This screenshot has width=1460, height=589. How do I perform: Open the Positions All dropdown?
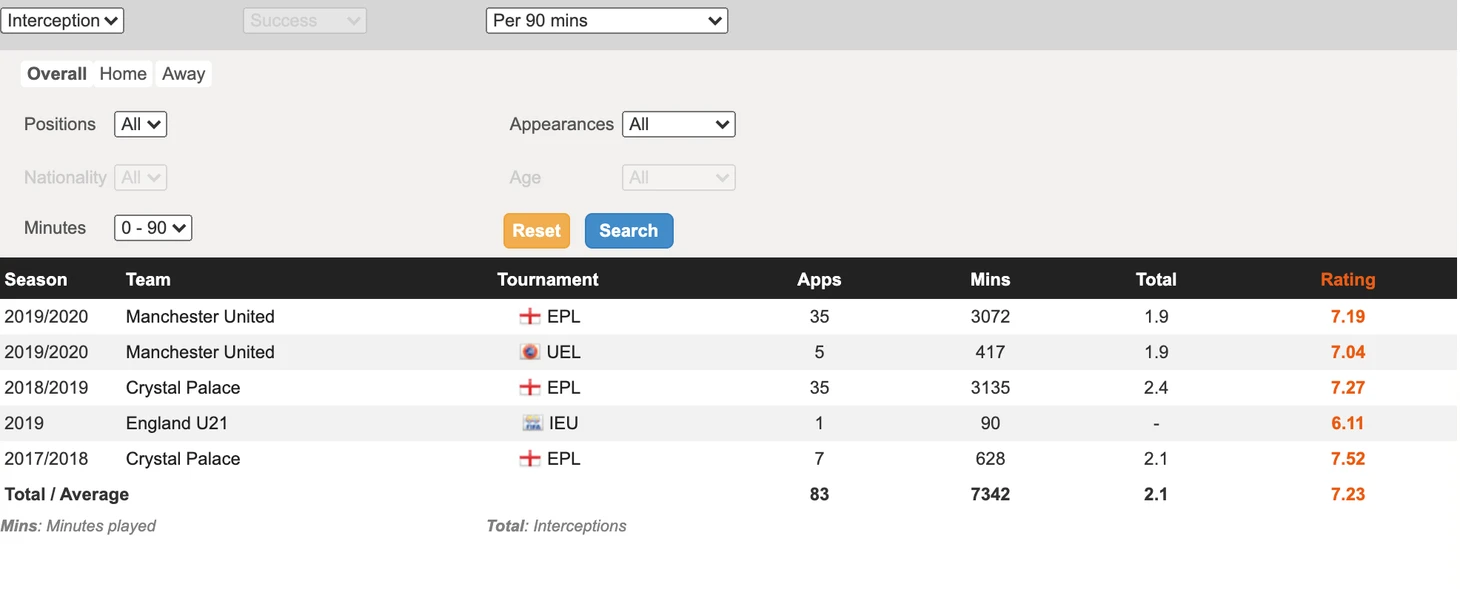140,124
